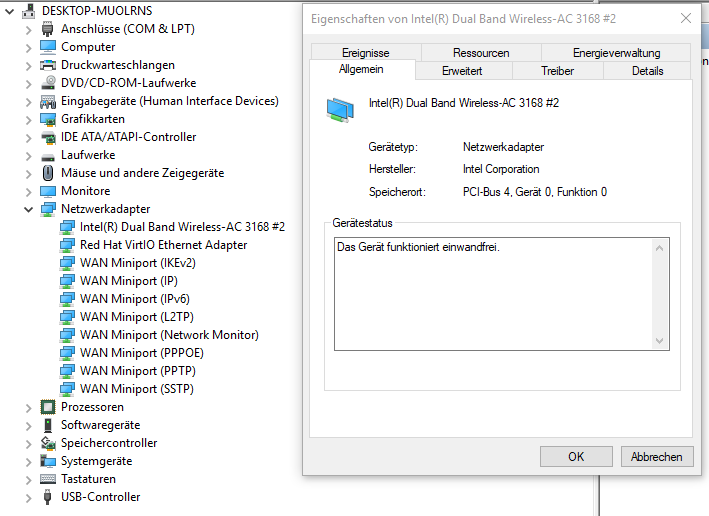Select the WAN Miniport (IP) row
The image size is (709, 516).
[128, 281]
